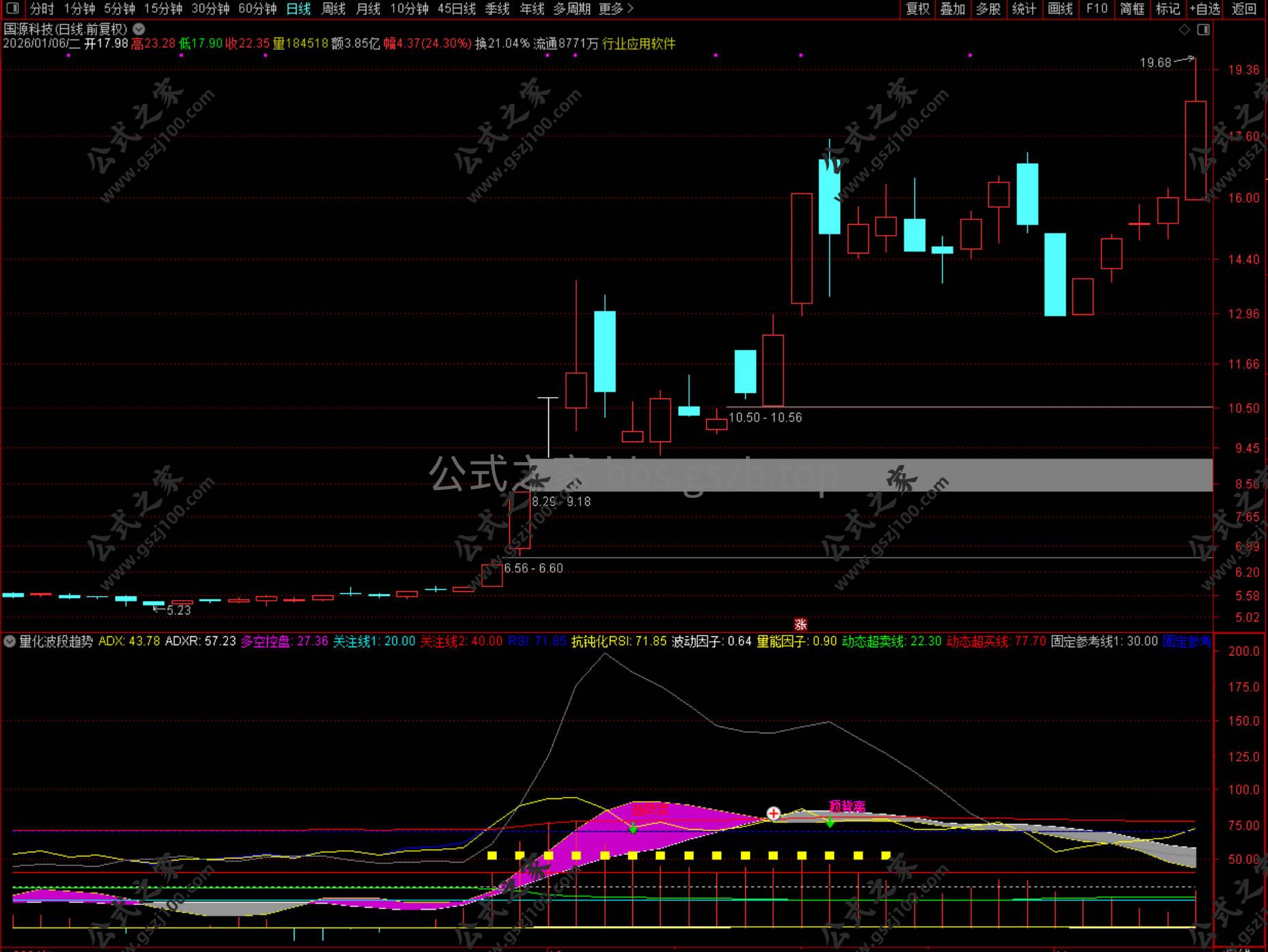Viewport: 1268px width, 952px height.
Task: Click the 6.56 - 6.60 gap label
Action: 533,569
